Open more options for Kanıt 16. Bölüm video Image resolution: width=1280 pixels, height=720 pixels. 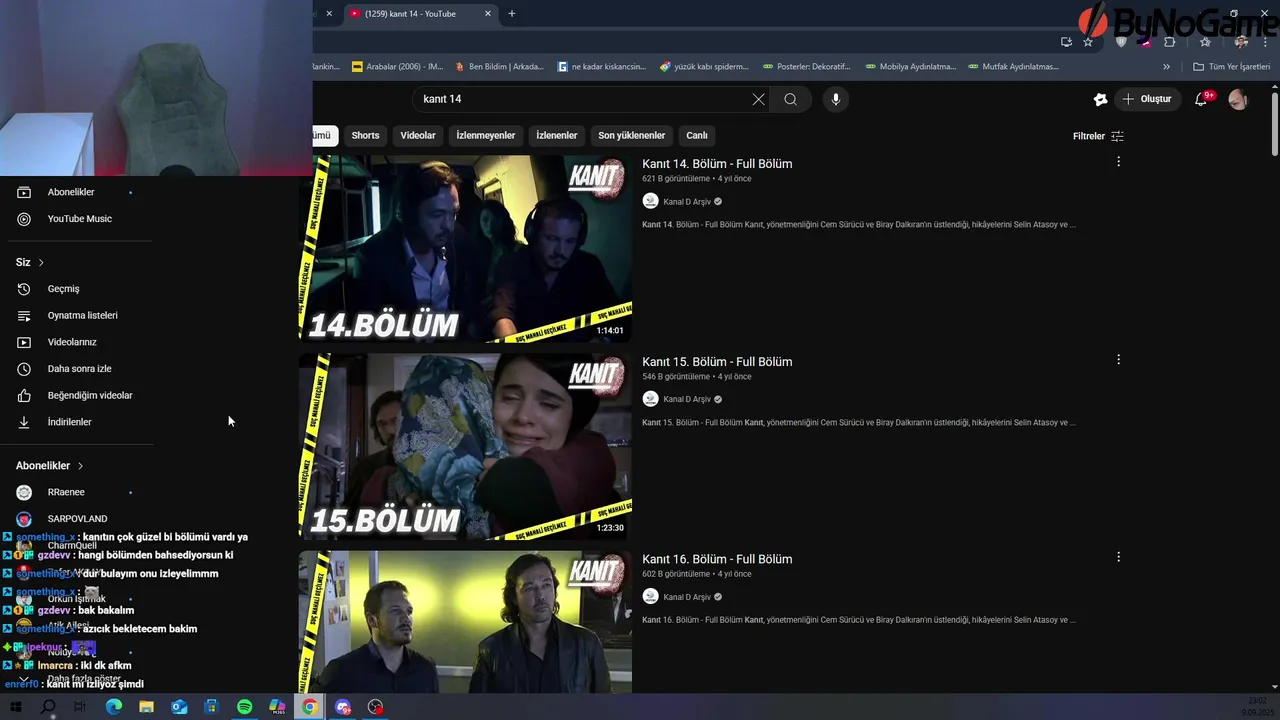[x=1118, y=557]
